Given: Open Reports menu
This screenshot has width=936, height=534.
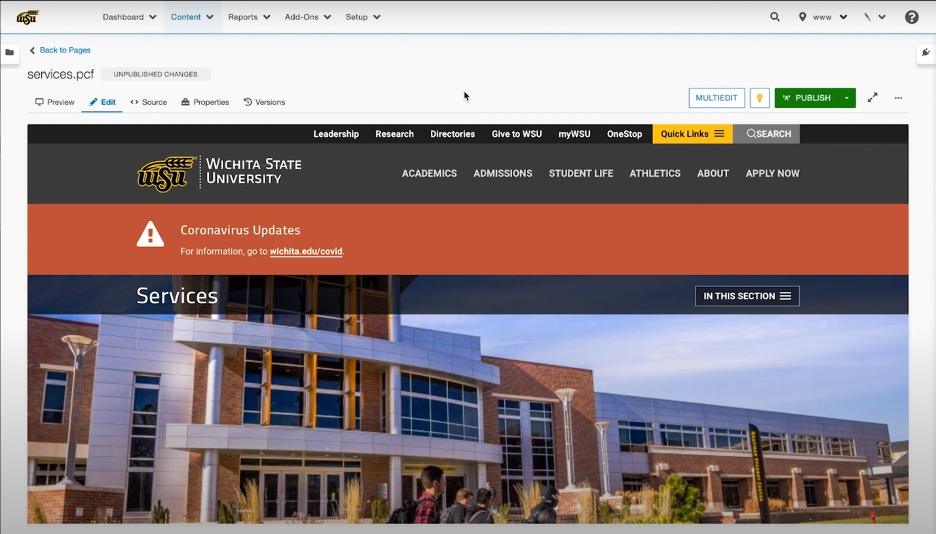Looking at the screenshot, I should [x=249, y=17].
